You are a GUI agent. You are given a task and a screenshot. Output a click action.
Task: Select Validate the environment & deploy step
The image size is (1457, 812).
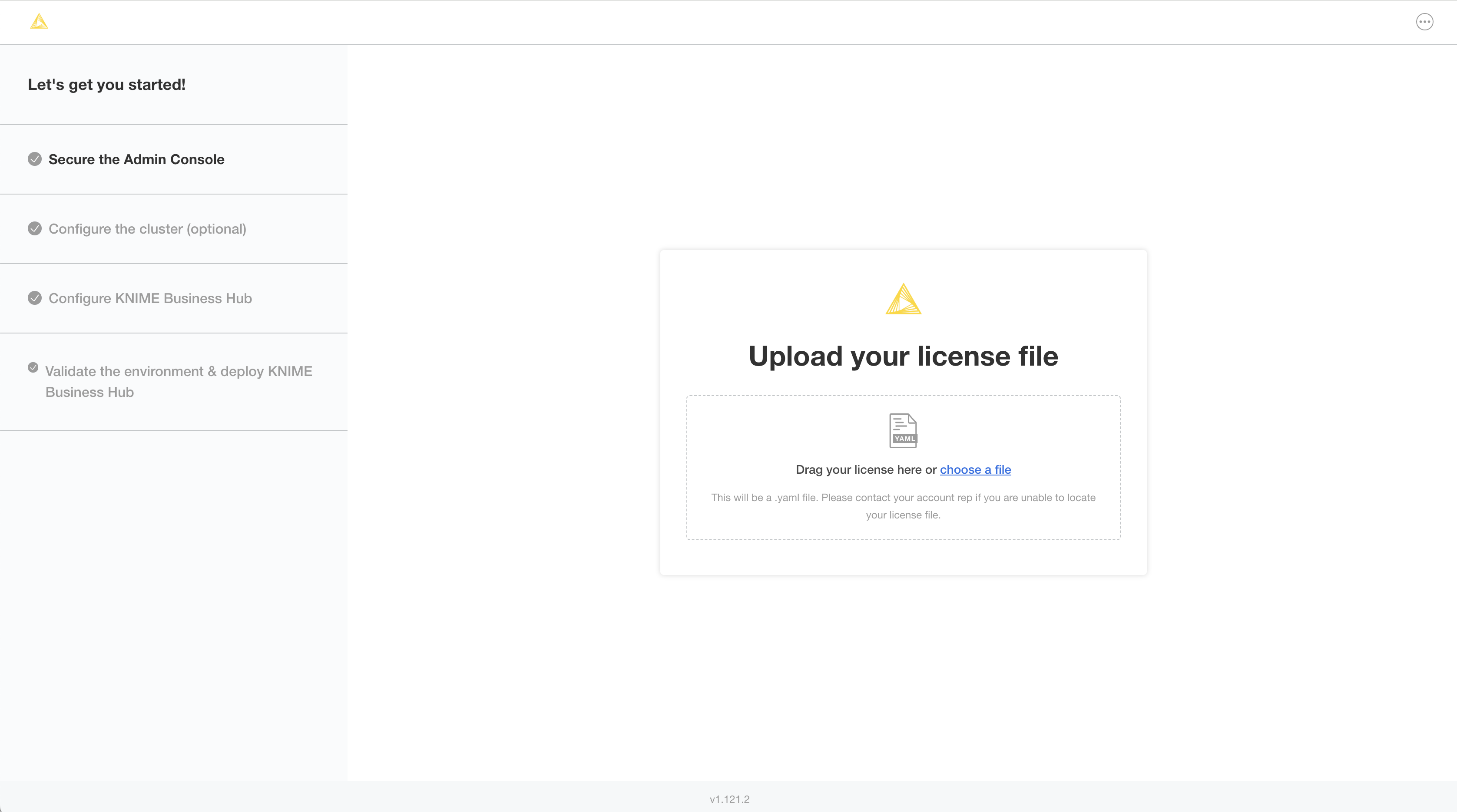178,381
